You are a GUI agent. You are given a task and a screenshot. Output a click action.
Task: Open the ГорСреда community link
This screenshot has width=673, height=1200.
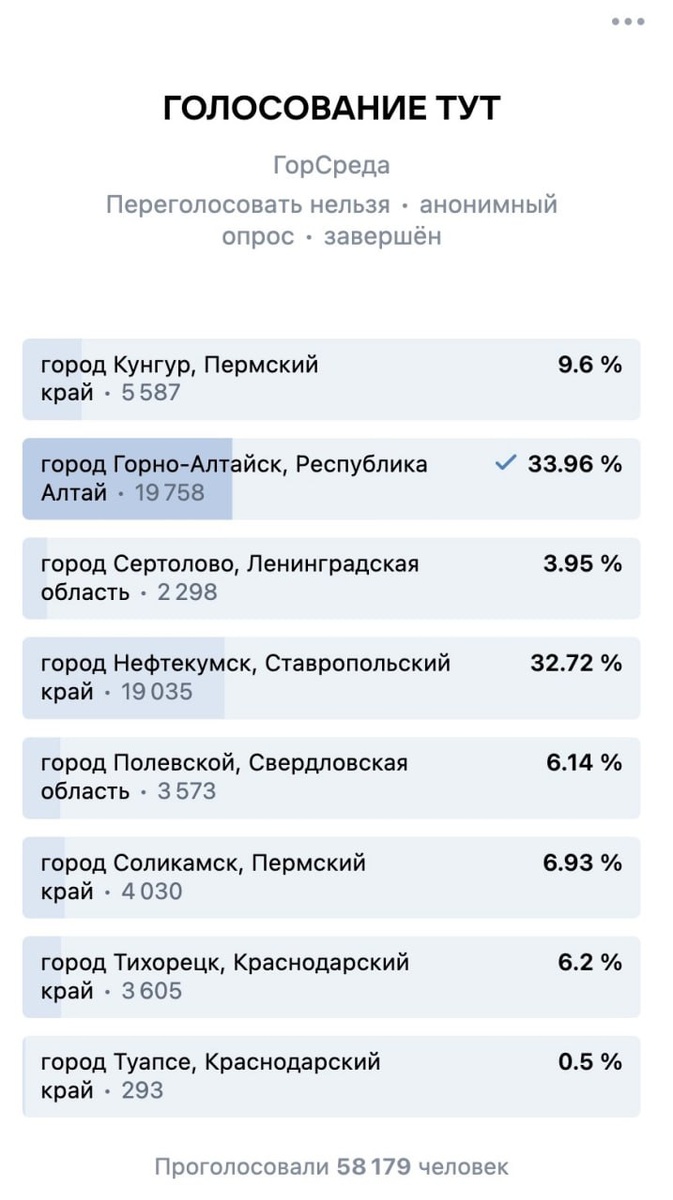(336, 166)
